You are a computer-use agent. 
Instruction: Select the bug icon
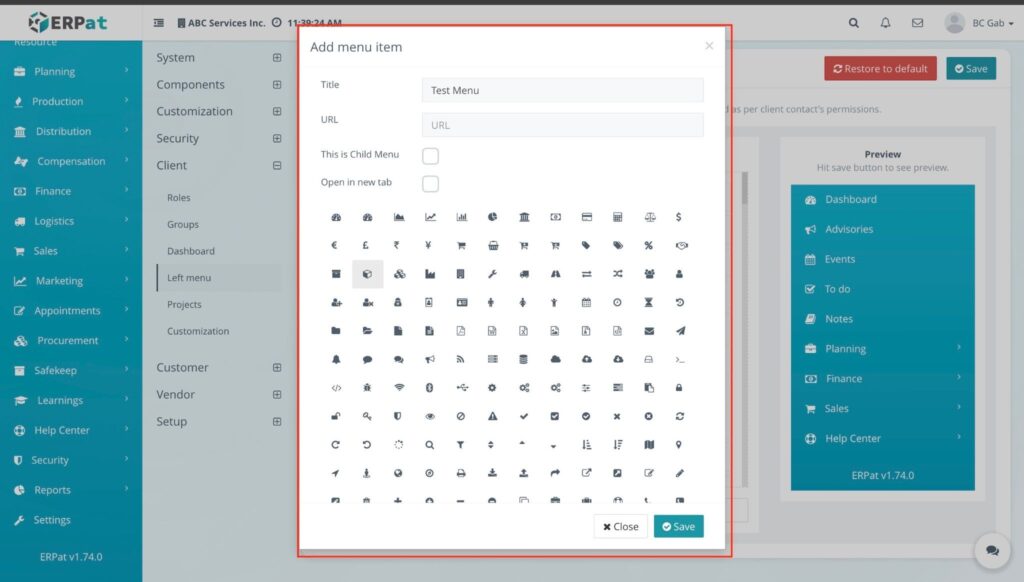pyautogui.click(x=367, y=388)
